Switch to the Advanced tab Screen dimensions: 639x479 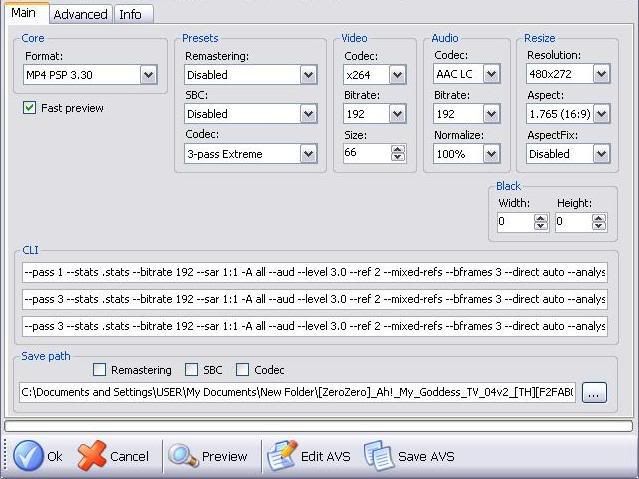[x=81, y=14]
